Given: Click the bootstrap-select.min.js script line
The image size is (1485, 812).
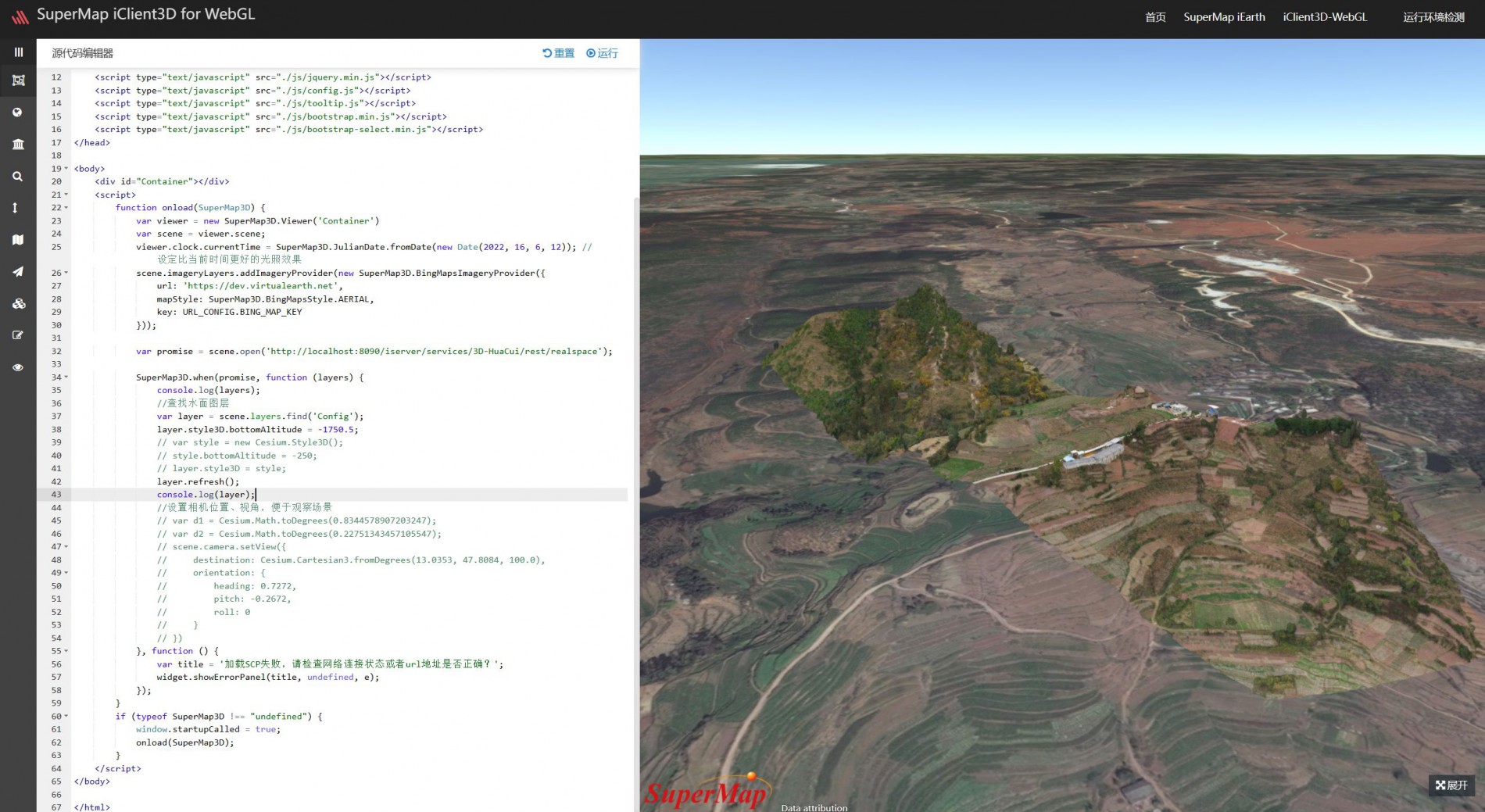Looking at the screenshot, I should tap(289, 130).
